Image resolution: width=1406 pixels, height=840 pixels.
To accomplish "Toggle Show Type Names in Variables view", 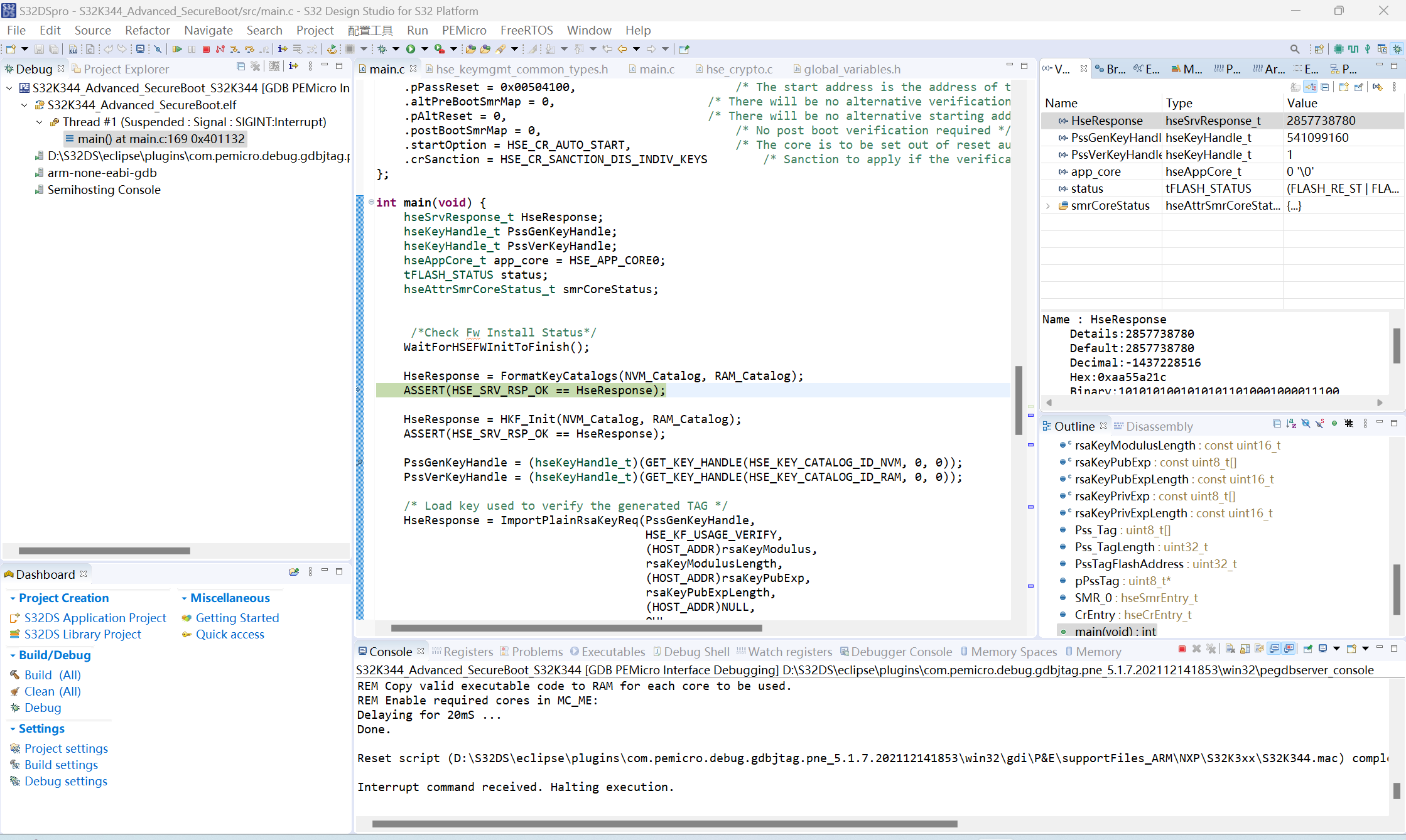I will (1295, 87).
